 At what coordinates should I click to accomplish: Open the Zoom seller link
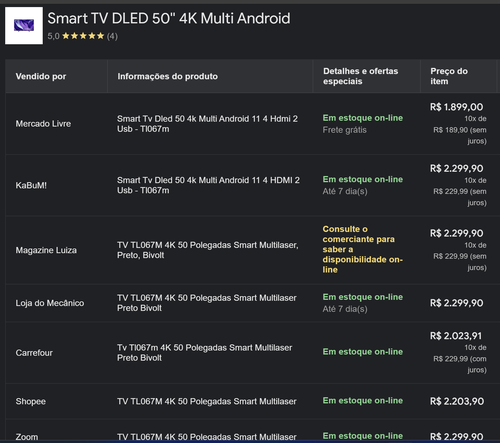(27, 437)
